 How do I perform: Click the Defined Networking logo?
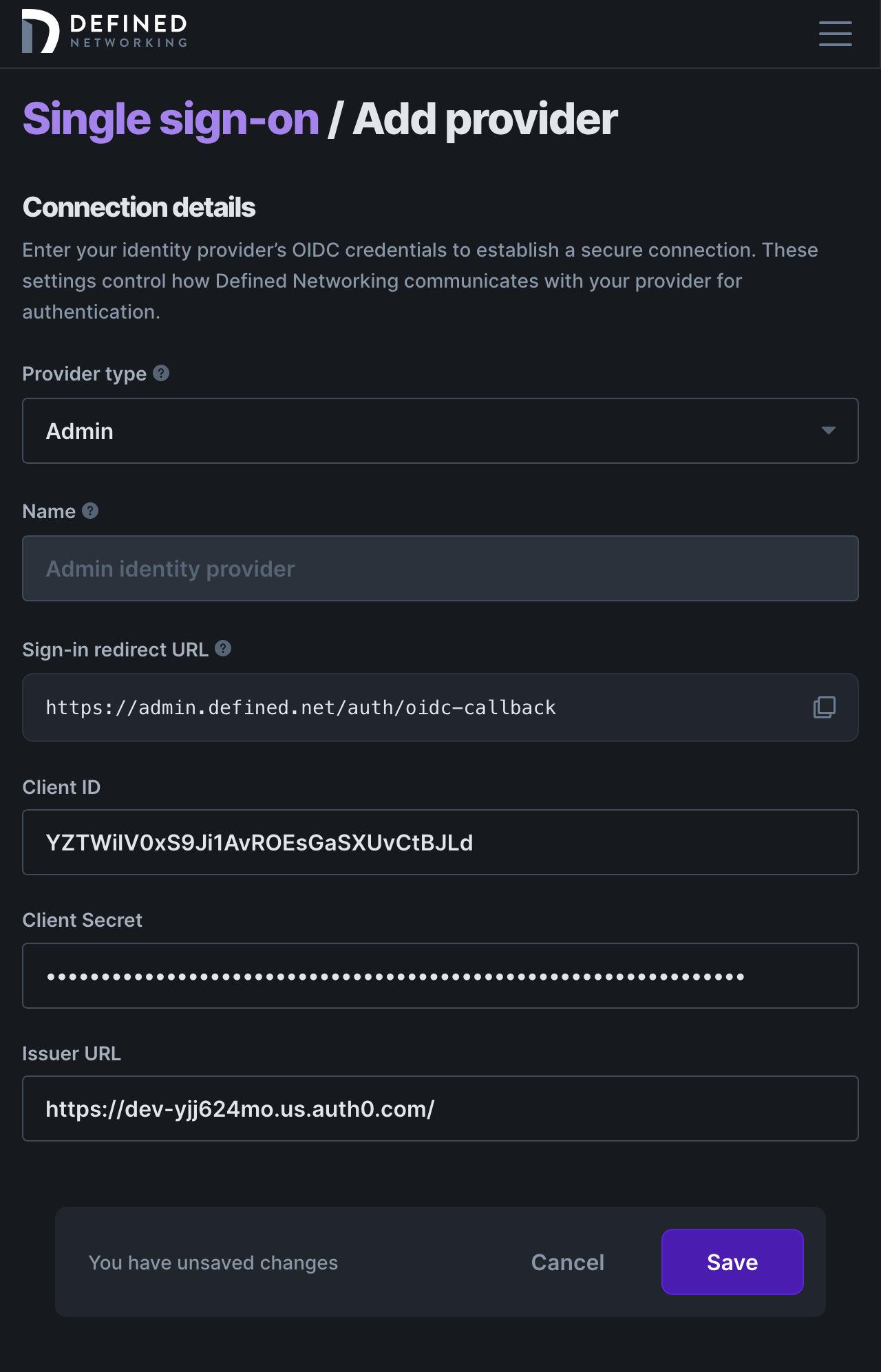click(104, 31)
